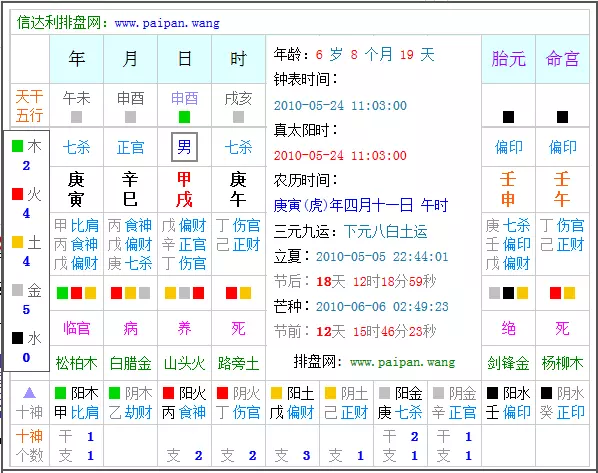Select the 月 column header

[130, 59]
